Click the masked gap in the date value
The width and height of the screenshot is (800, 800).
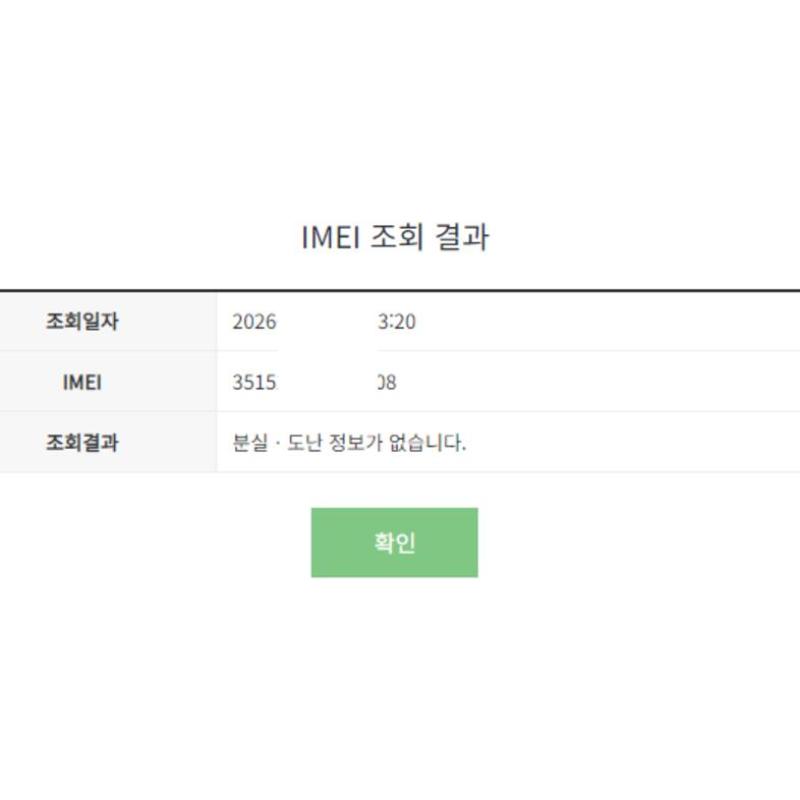point(327,322)
